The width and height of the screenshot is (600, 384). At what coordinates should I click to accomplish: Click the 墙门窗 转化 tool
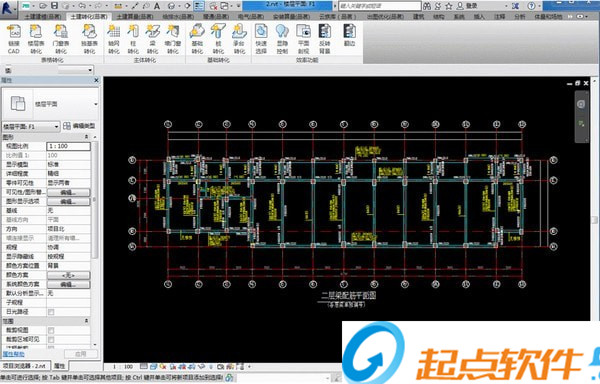173,39
